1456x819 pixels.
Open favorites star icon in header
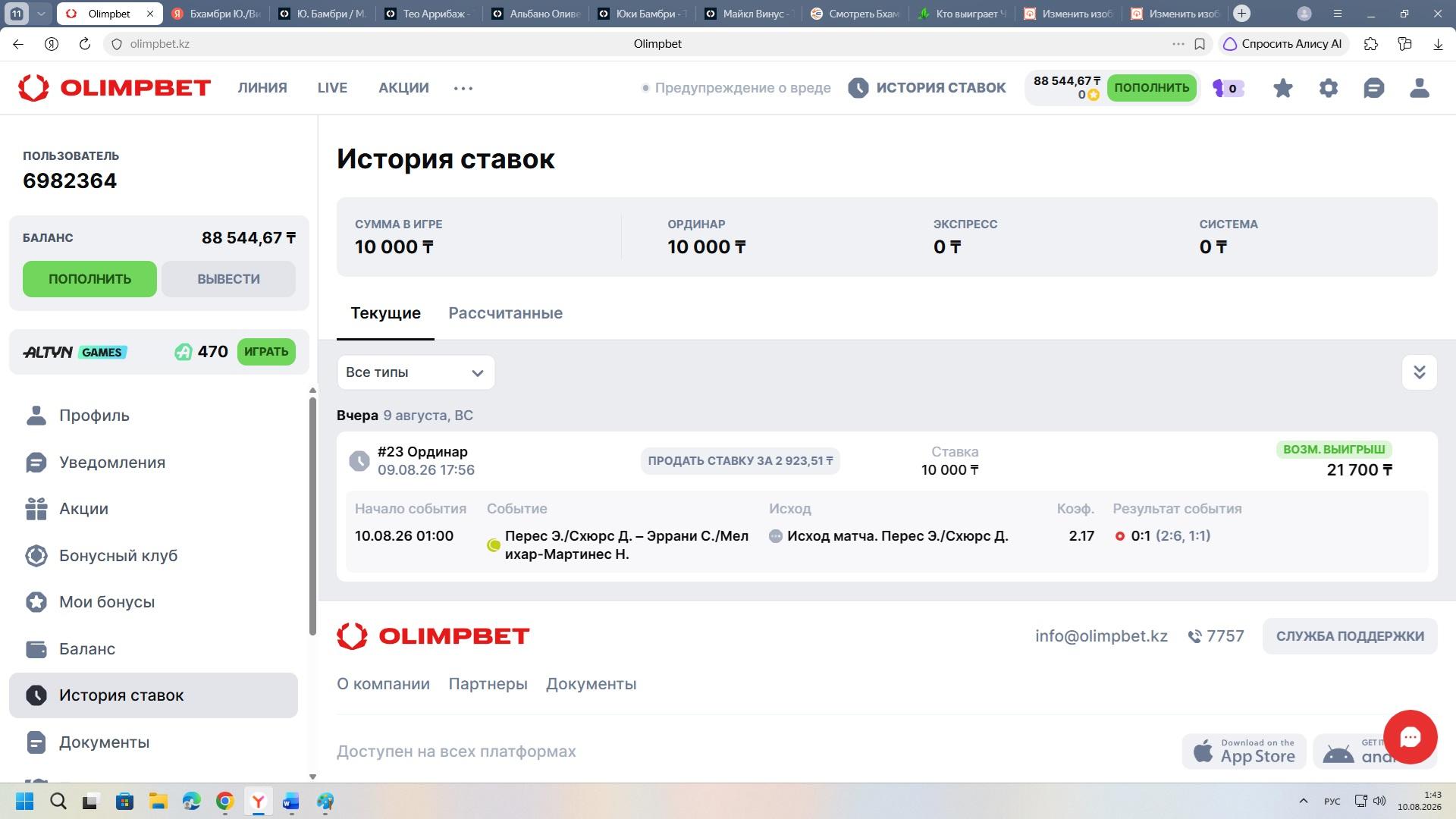click(1282, 88)
